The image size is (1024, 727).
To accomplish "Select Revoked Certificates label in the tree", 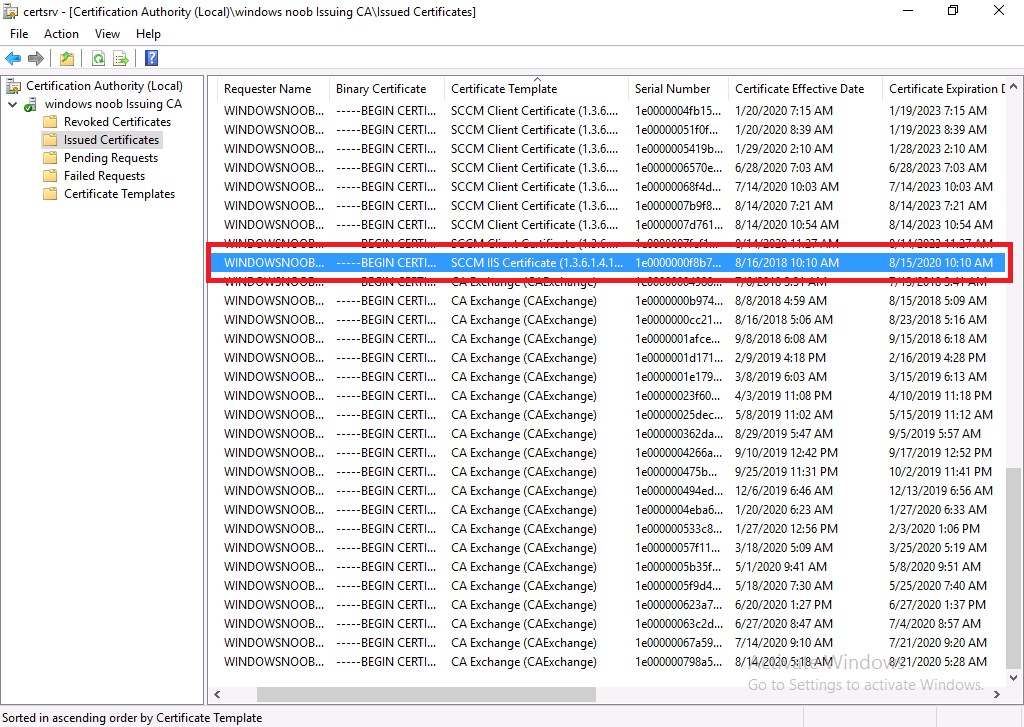I will tap(118, 122).
